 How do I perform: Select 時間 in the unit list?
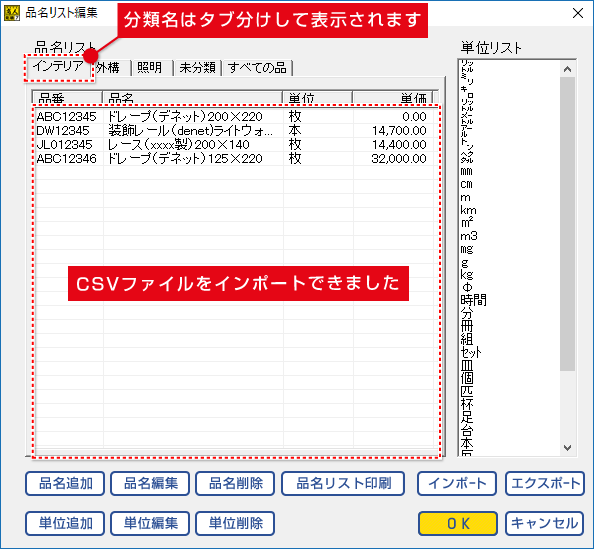(x=473, y=300)
